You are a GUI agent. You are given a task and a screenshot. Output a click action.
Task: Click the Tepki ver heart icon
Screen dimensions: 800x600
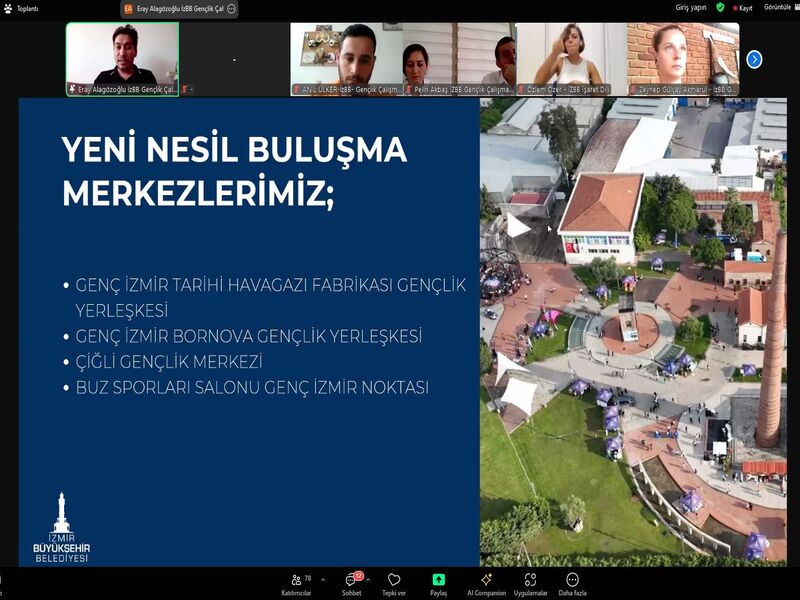pos(394,581)
